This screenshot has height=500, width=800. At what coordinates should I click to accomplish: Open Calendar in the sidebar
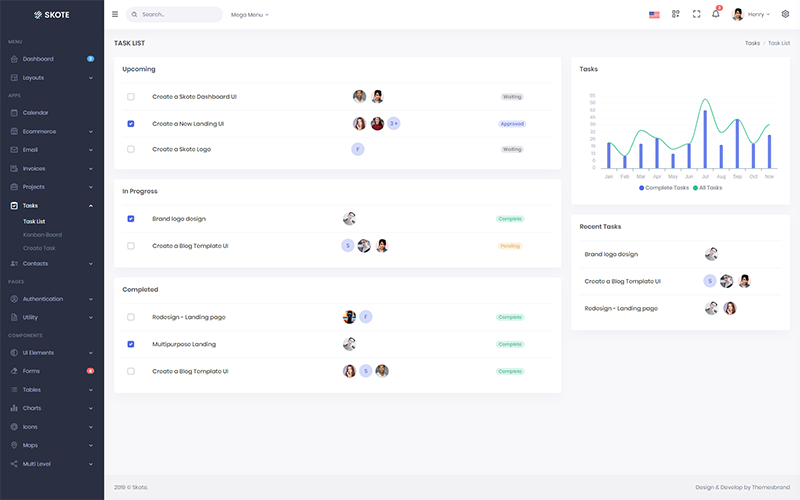click(x=36, y=113)
